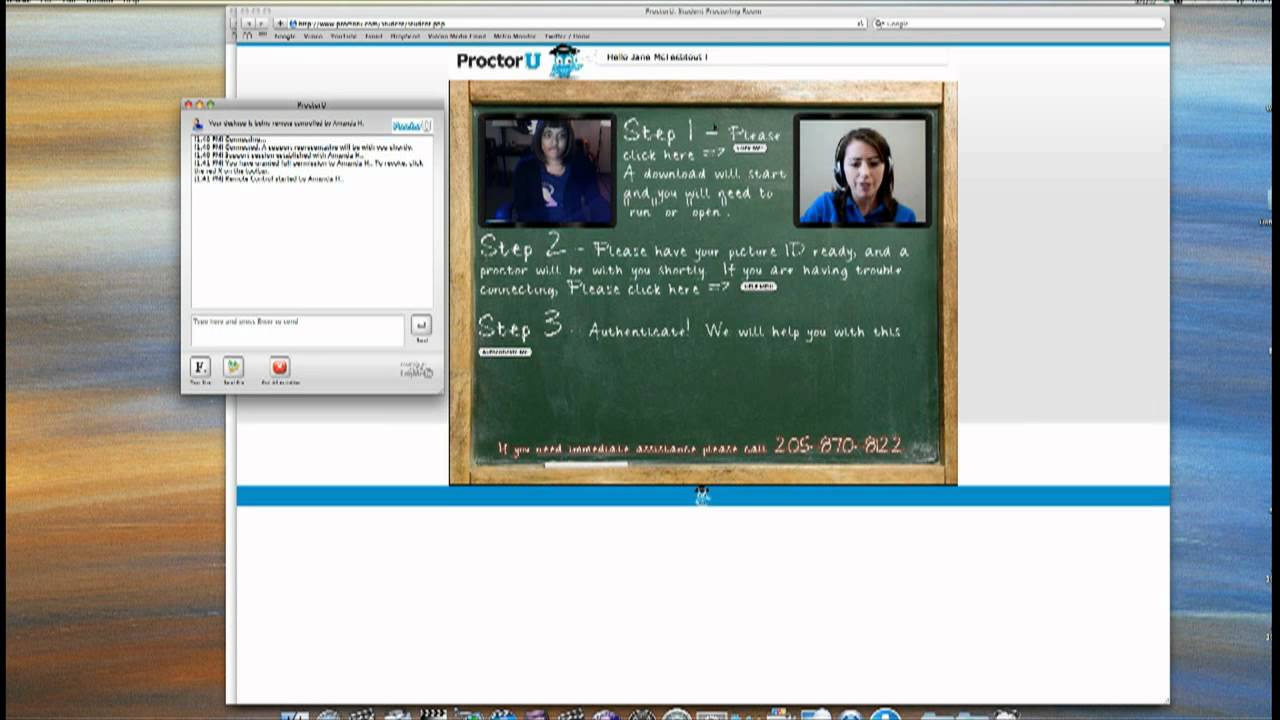Screen dimensions: 1280x720
Task: Click the user avatar icon in chat header
Action: (198, 124)
